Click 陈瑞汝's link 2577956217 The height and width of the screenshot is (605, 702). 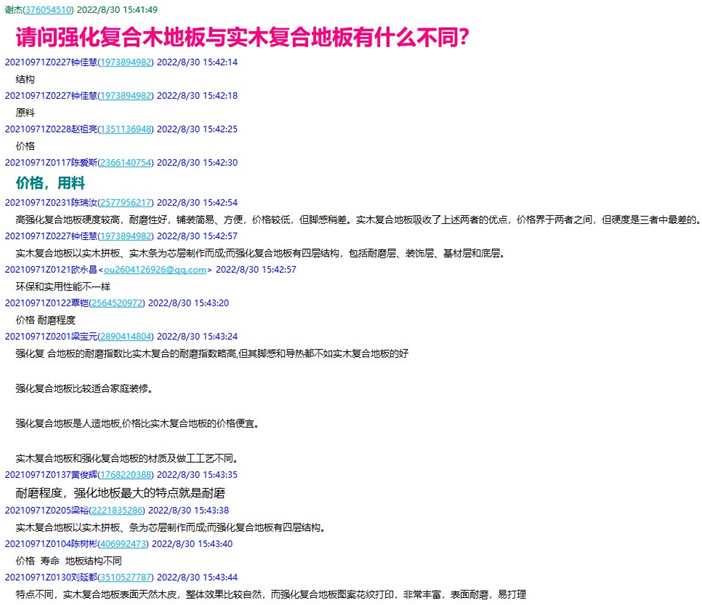125,202
